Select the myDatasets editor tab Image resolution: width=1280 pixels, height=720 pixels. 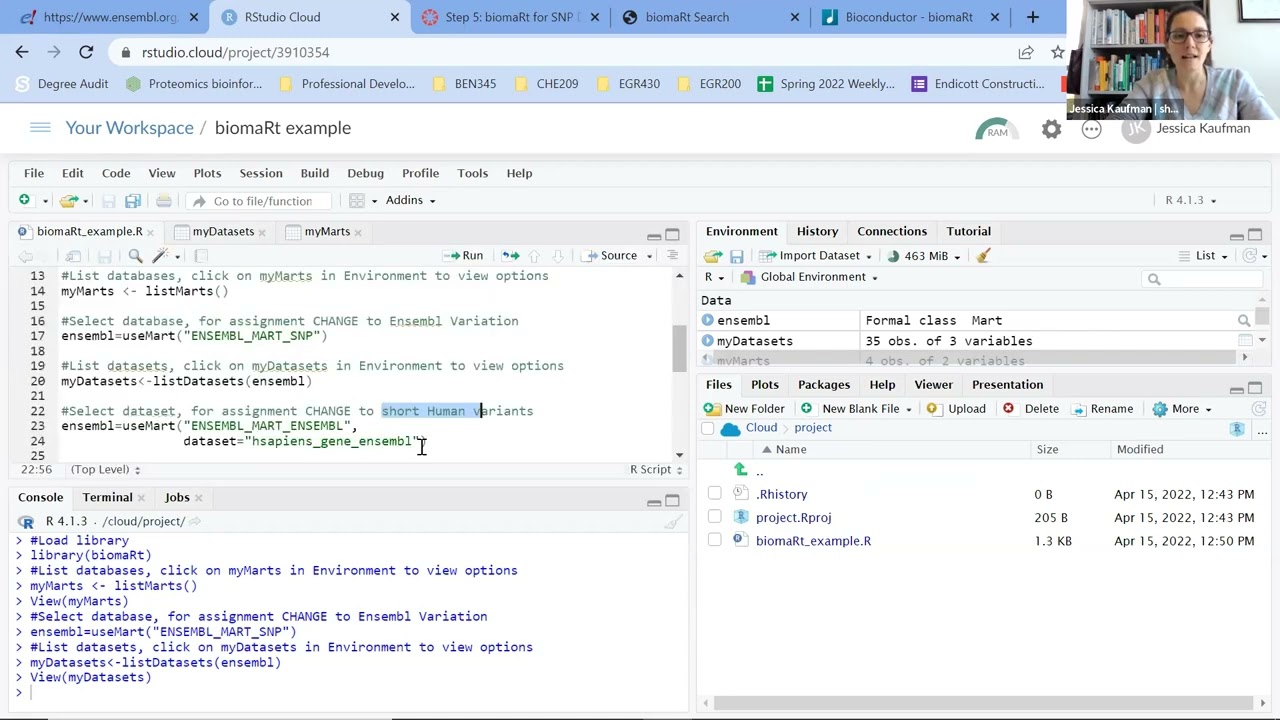pyautogui.click(x=223, y=231)
